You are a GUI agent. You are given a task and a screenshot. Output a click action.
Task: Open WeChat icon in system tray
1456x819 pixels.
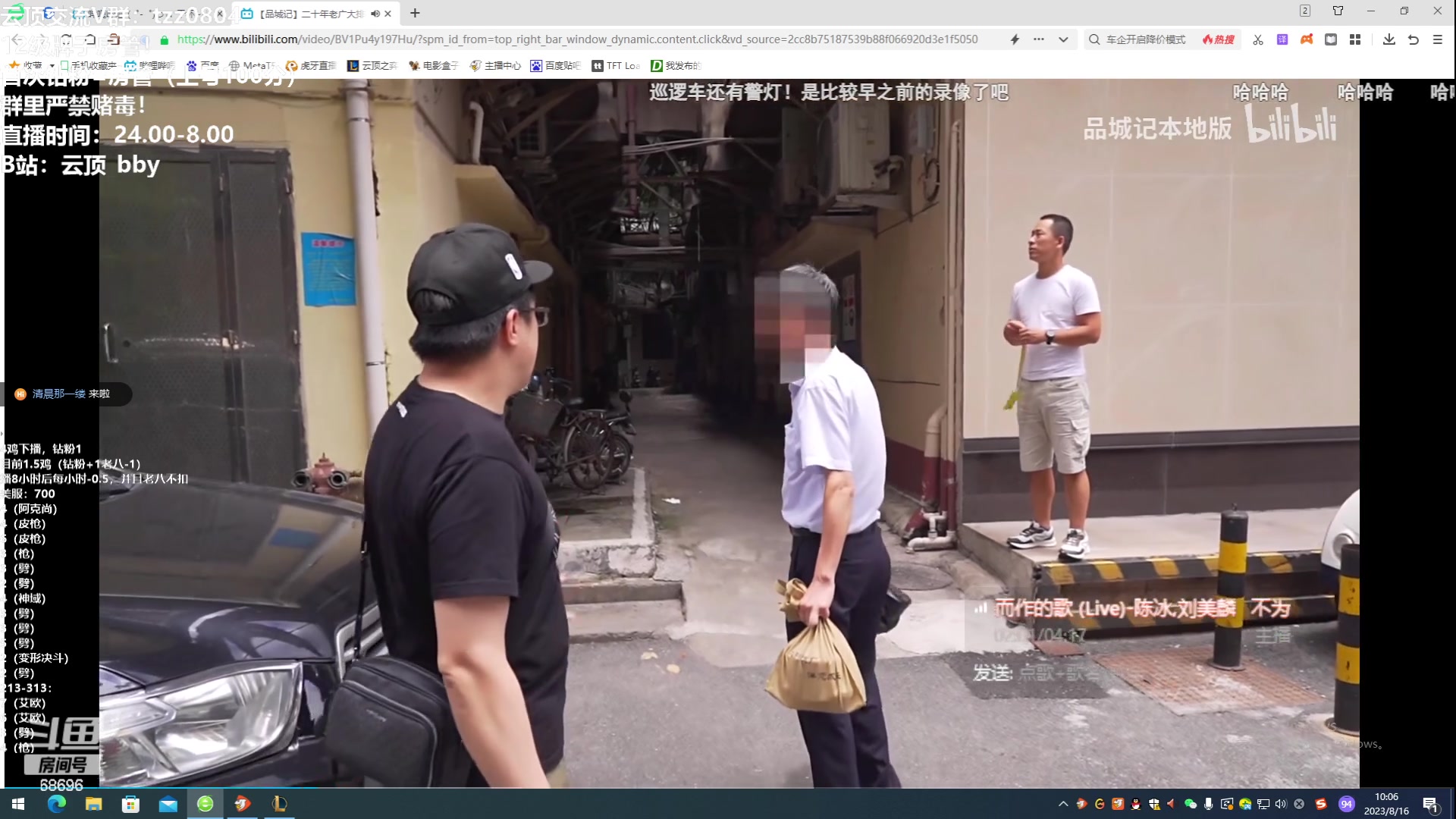(x=1190, y=804)
